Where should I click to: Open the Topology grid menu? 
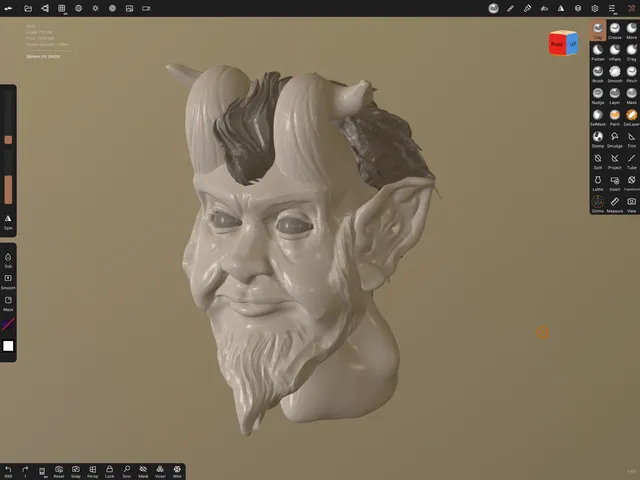coord(62,8)
